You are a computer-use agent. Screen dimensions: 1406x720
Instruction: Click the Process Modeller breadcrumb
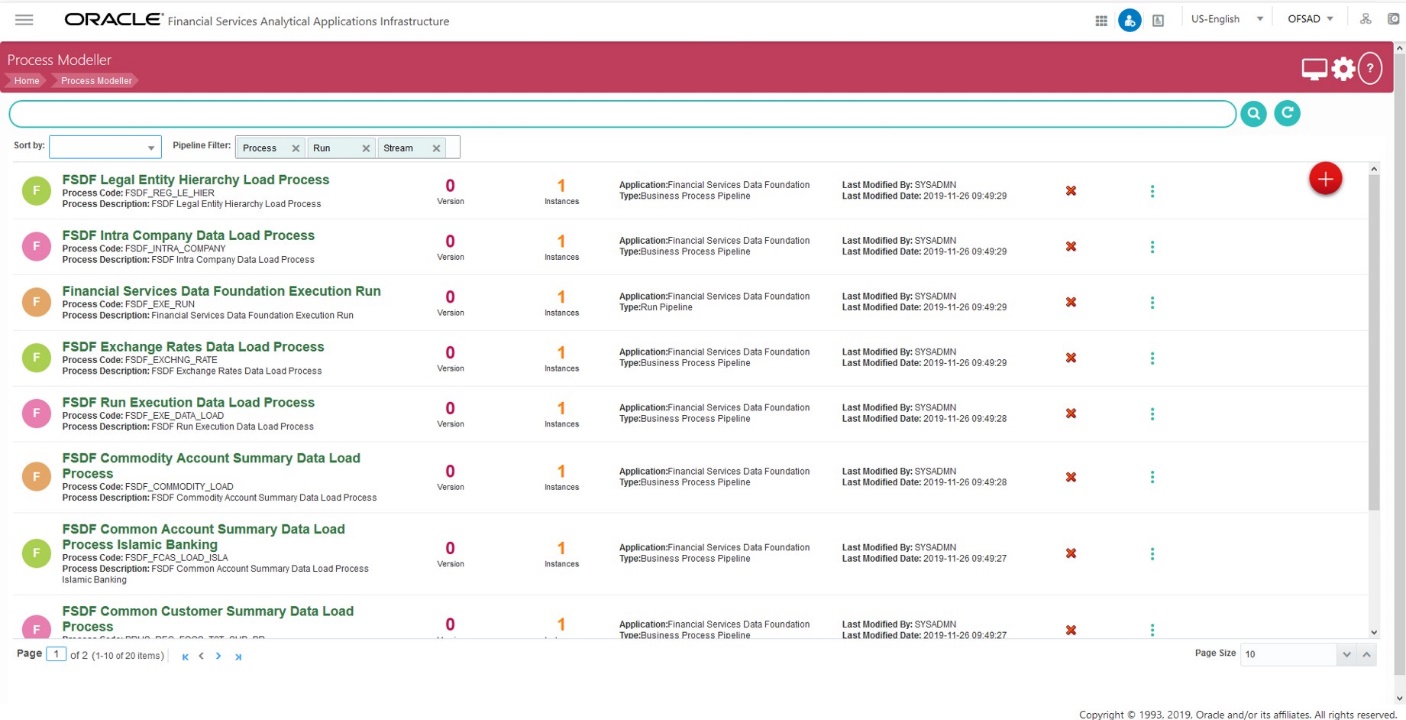pos(96,81)
